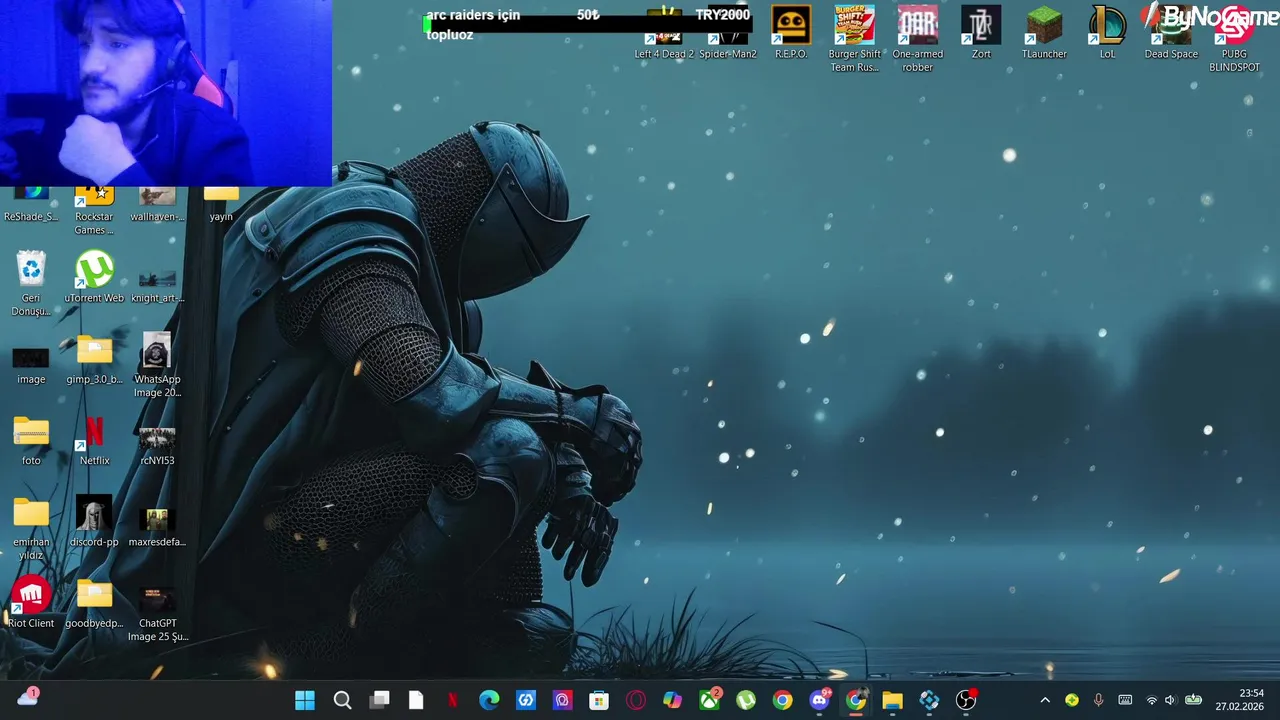
Task: Select the rcNYI53 image file
Action: [x=157, y=445]
